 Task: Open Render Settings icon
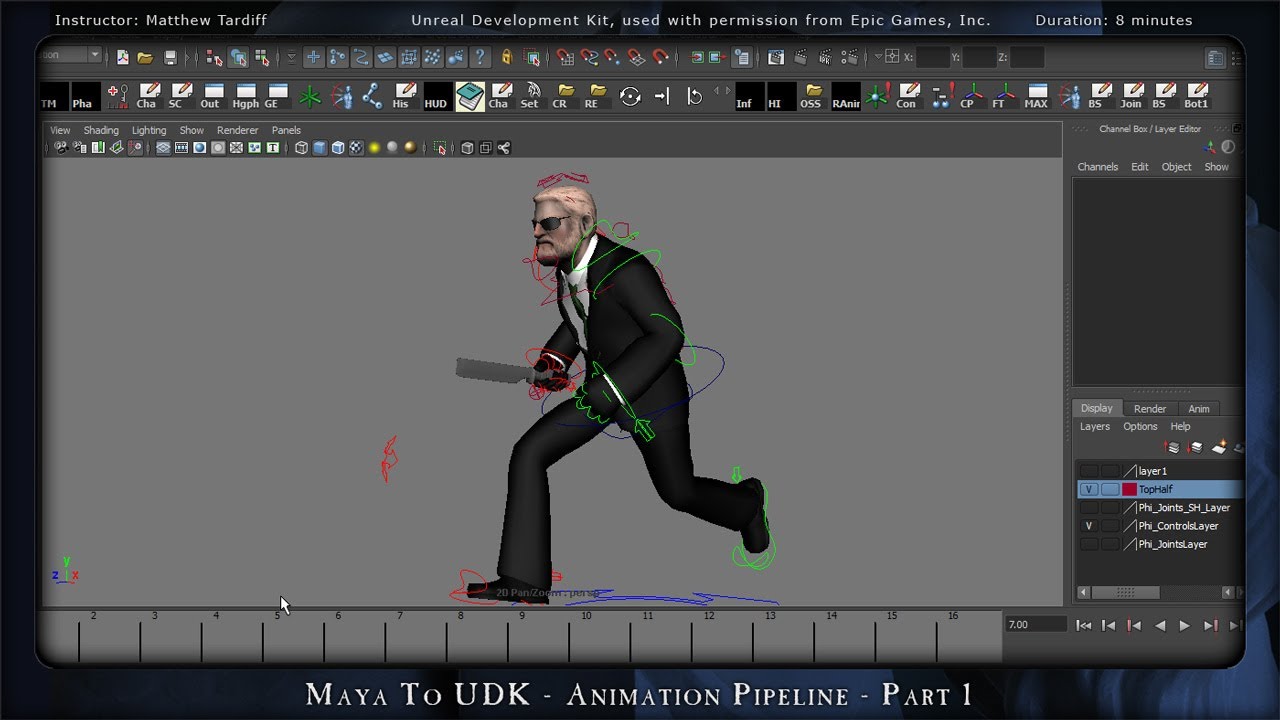point(848,58)
